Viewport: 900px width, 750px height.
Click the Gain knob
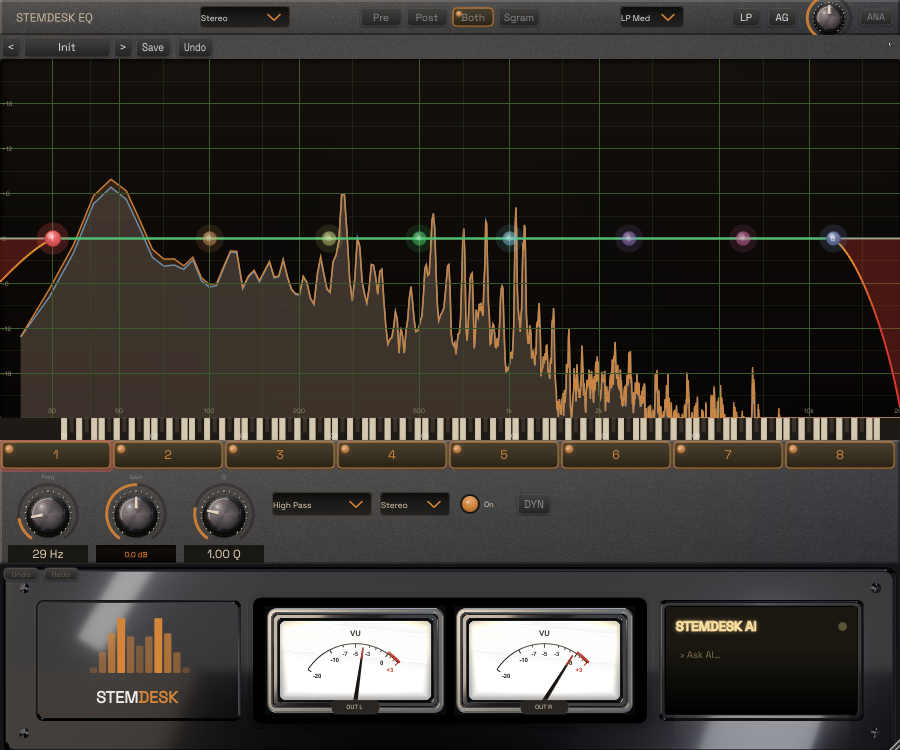pyautogui.click(x=135, y=514)
